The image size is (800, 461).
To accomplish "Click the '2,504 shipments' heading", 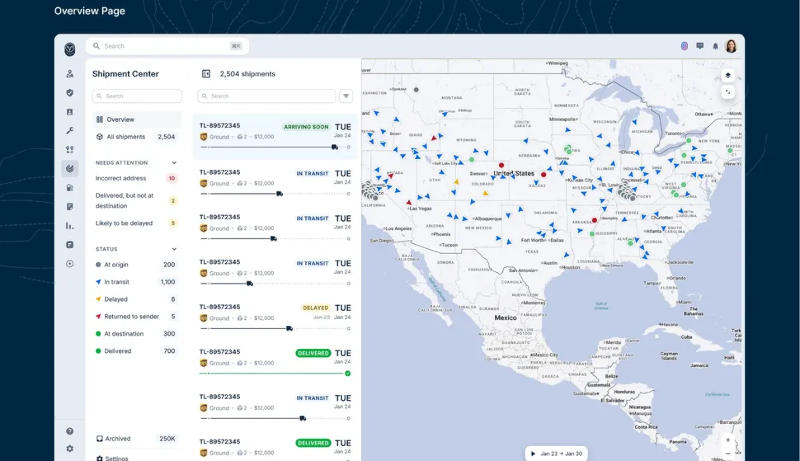I will (247, 74).
